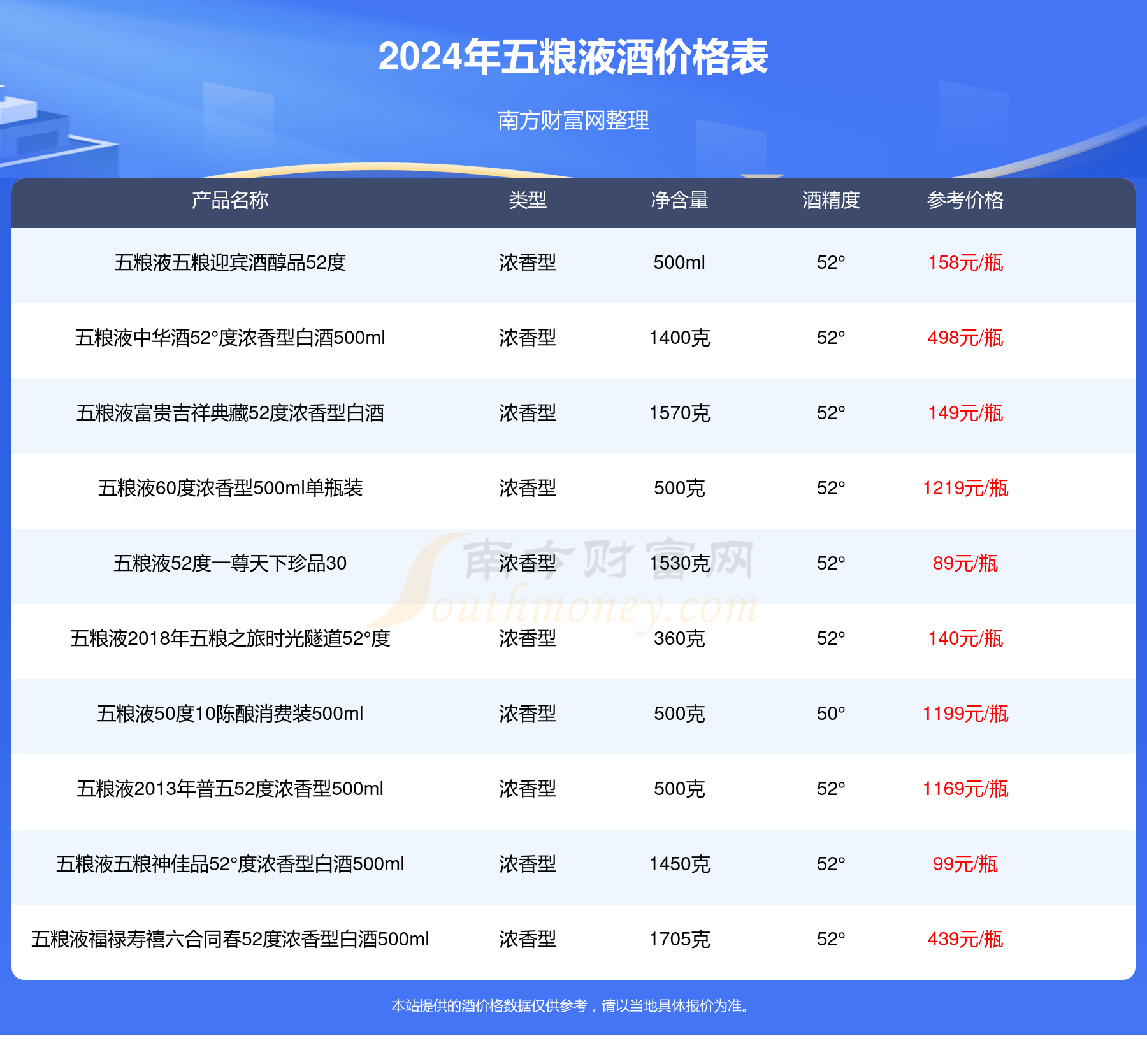Click product 五粮液富贵吉祥典藏52度浓香型白酒
Viewport: 1147px width, 1064px height.
[x=230, y=413]
